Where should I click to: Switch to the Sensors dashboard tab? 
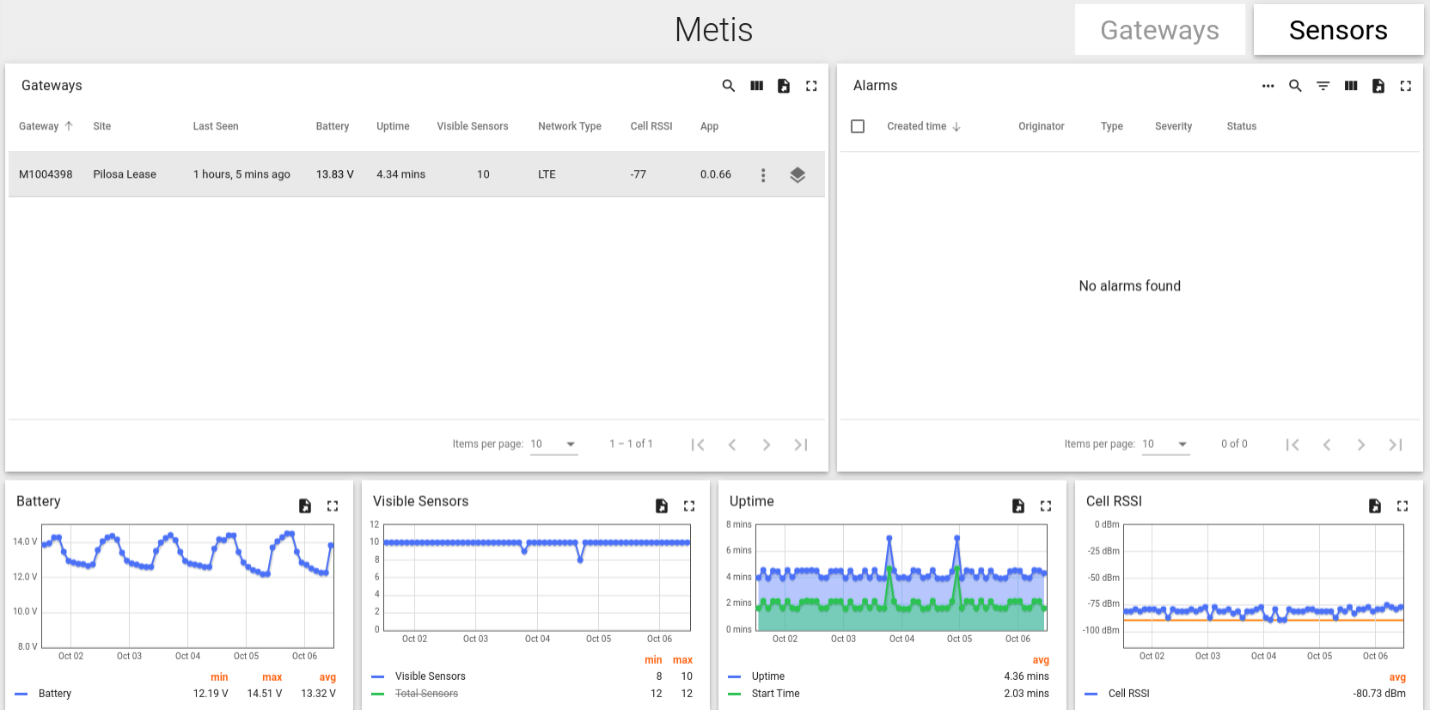click(1338, 30)
